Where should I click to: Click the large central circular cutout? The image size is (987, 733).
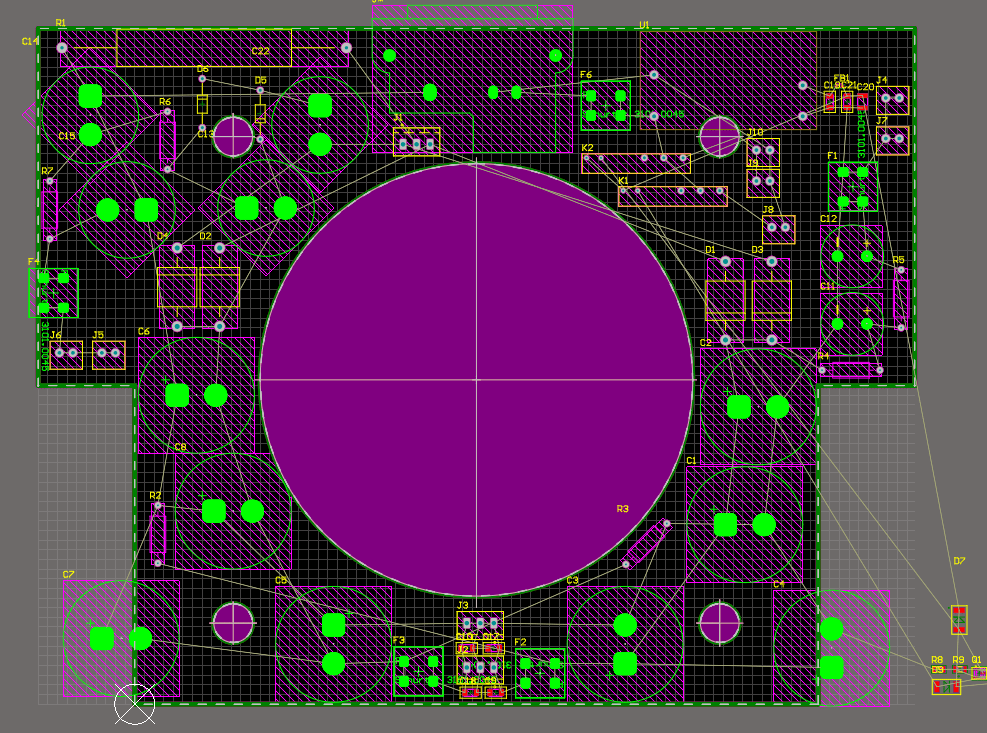tap(477, 380)
